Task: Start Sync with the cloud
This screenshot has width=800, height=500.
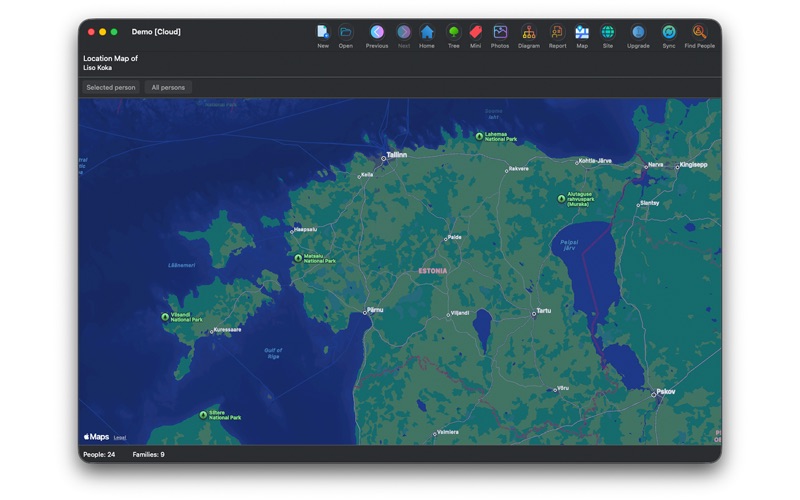Action: click(669, 32)
